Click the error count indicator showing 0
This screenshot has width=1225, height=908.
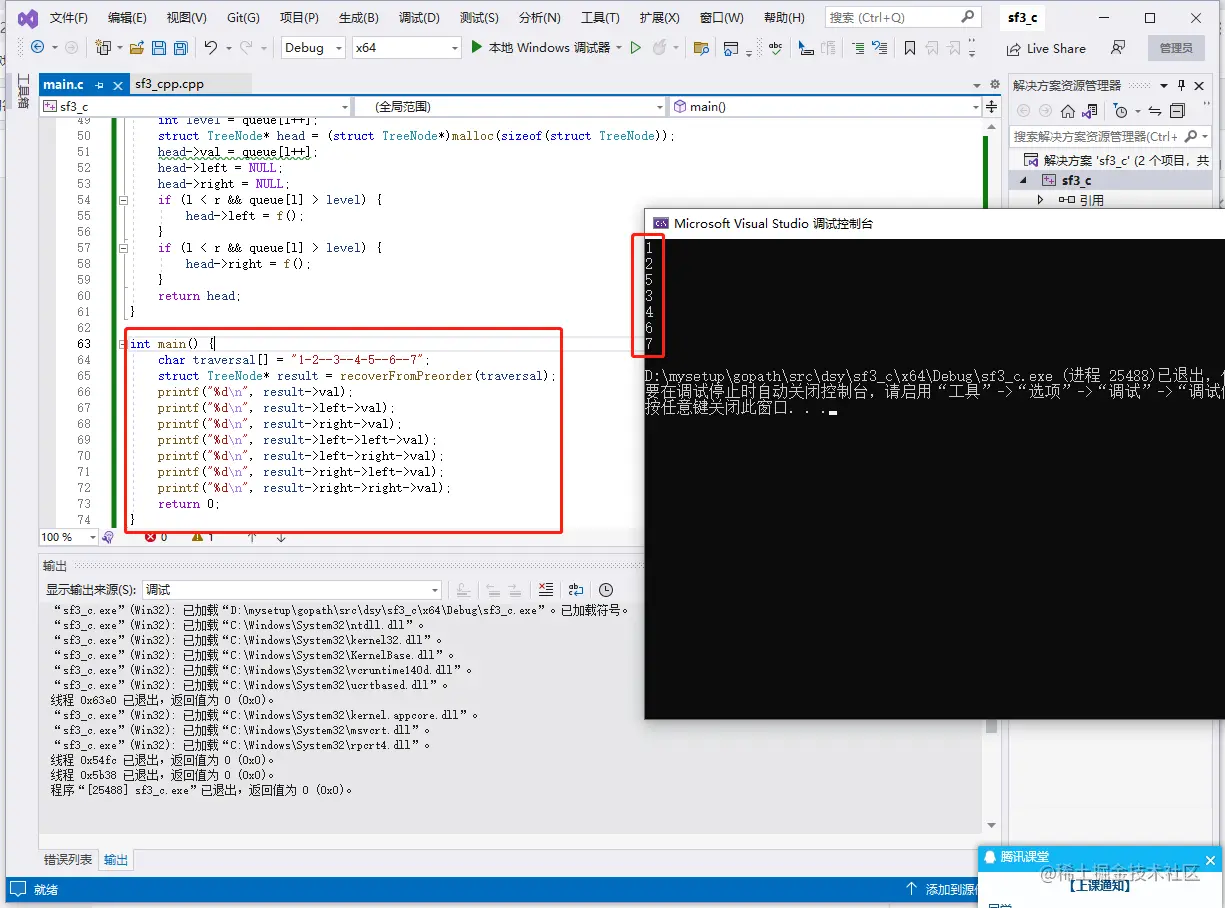click(x=155, y=537)
